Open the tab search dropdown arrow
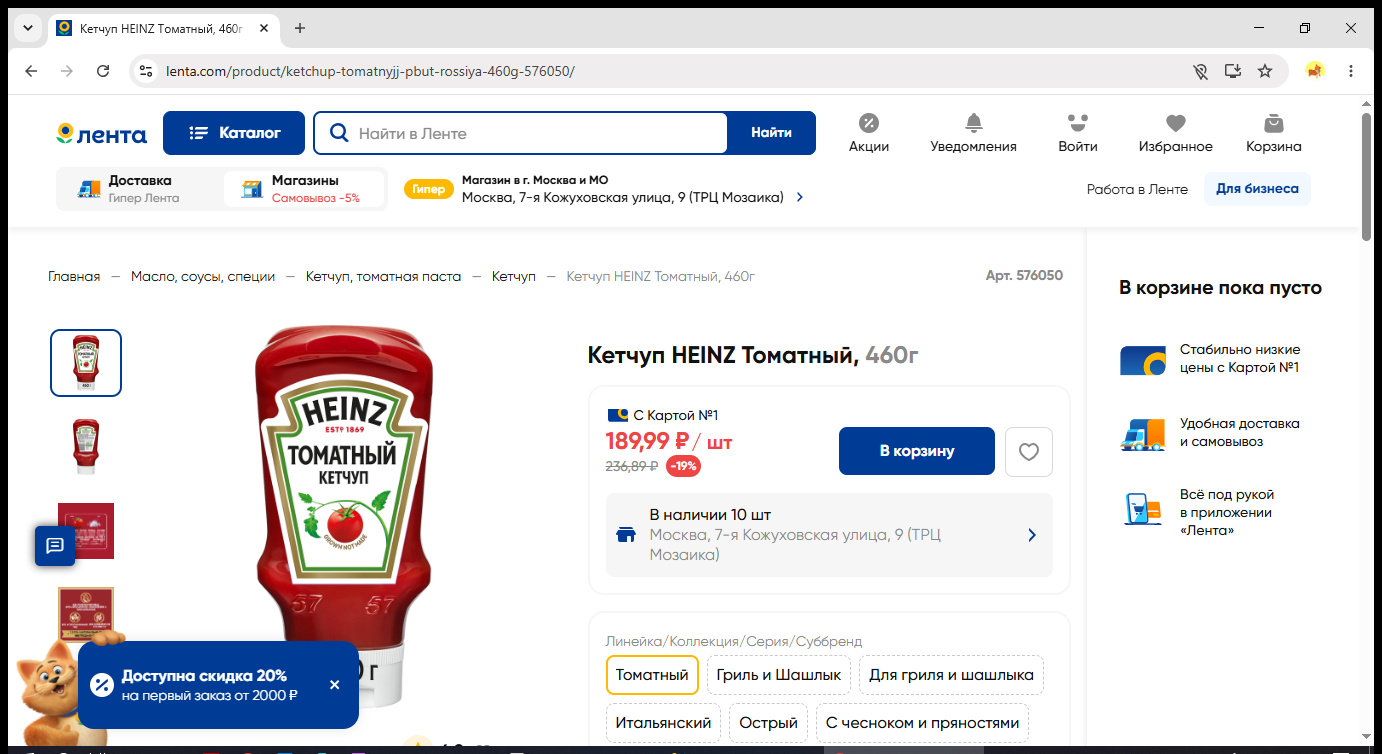Image resolution: width=1382 pixels, height=754 pixels. tap(27, 28)
